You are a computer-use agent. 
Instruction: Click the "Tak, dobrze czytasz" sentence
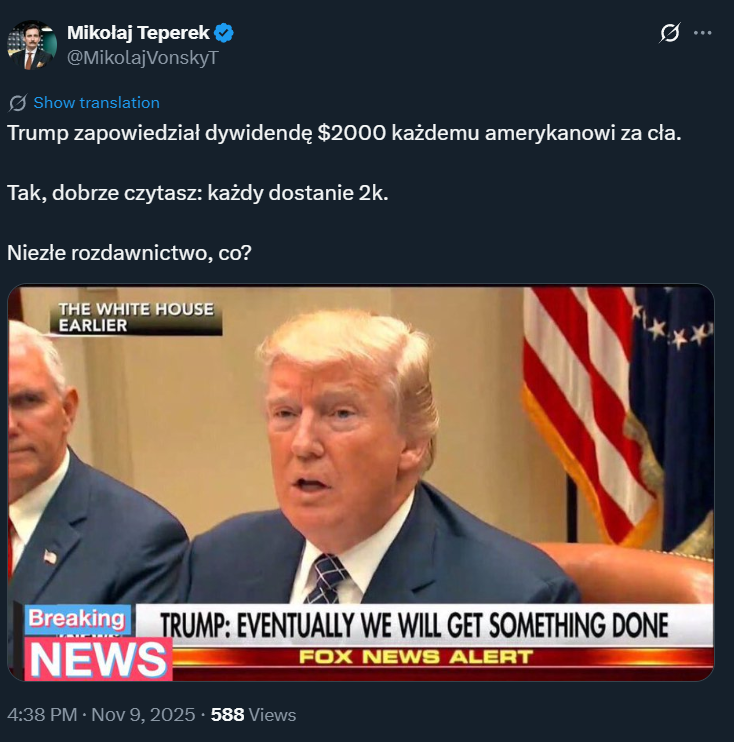pos(197,193)
